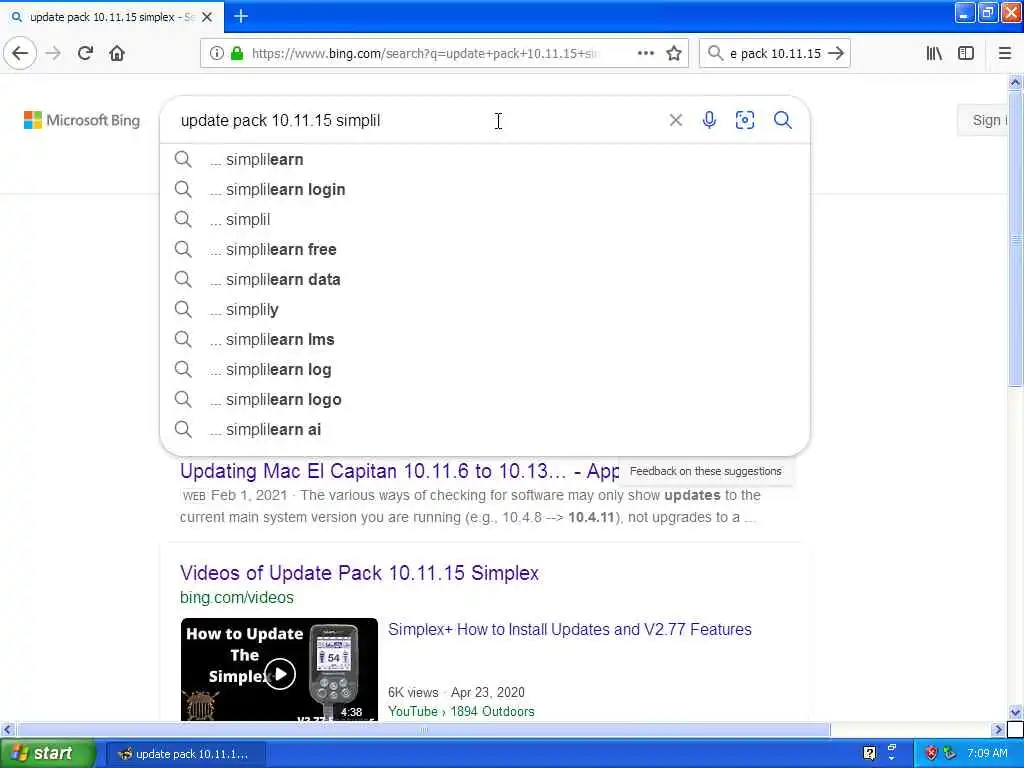Click the red security shield tray icon
The image size is (1024, 768).
932,754
